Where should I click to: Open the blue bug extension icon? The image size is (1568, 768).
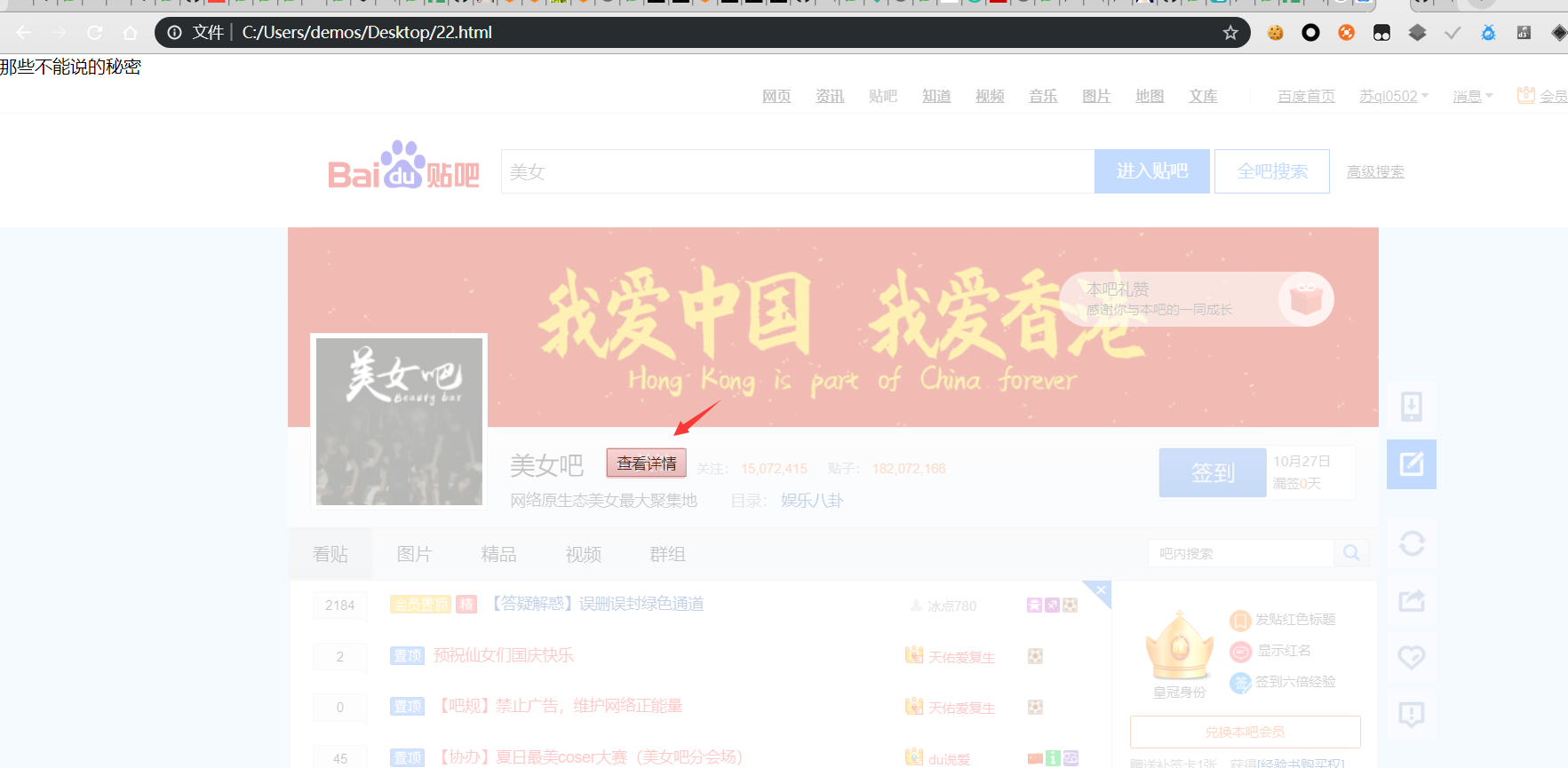(x=1488, y=33)
